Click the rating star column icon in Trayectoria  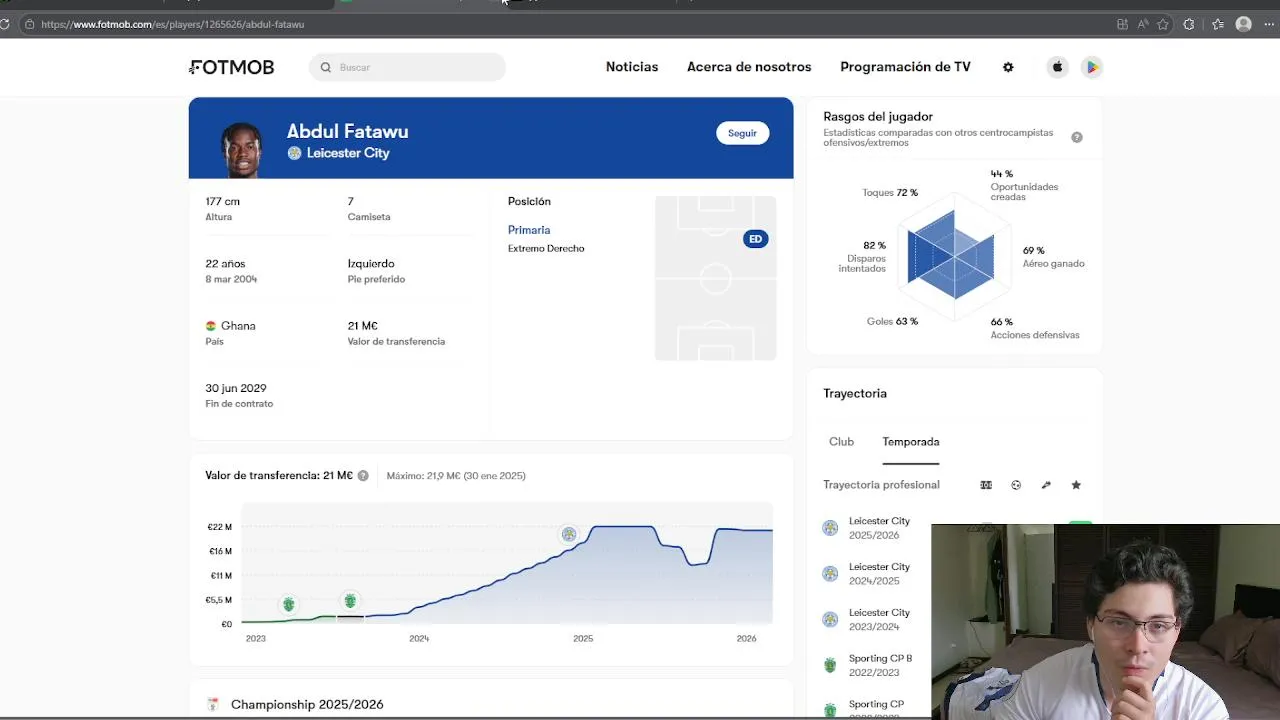pos(1076,485)
